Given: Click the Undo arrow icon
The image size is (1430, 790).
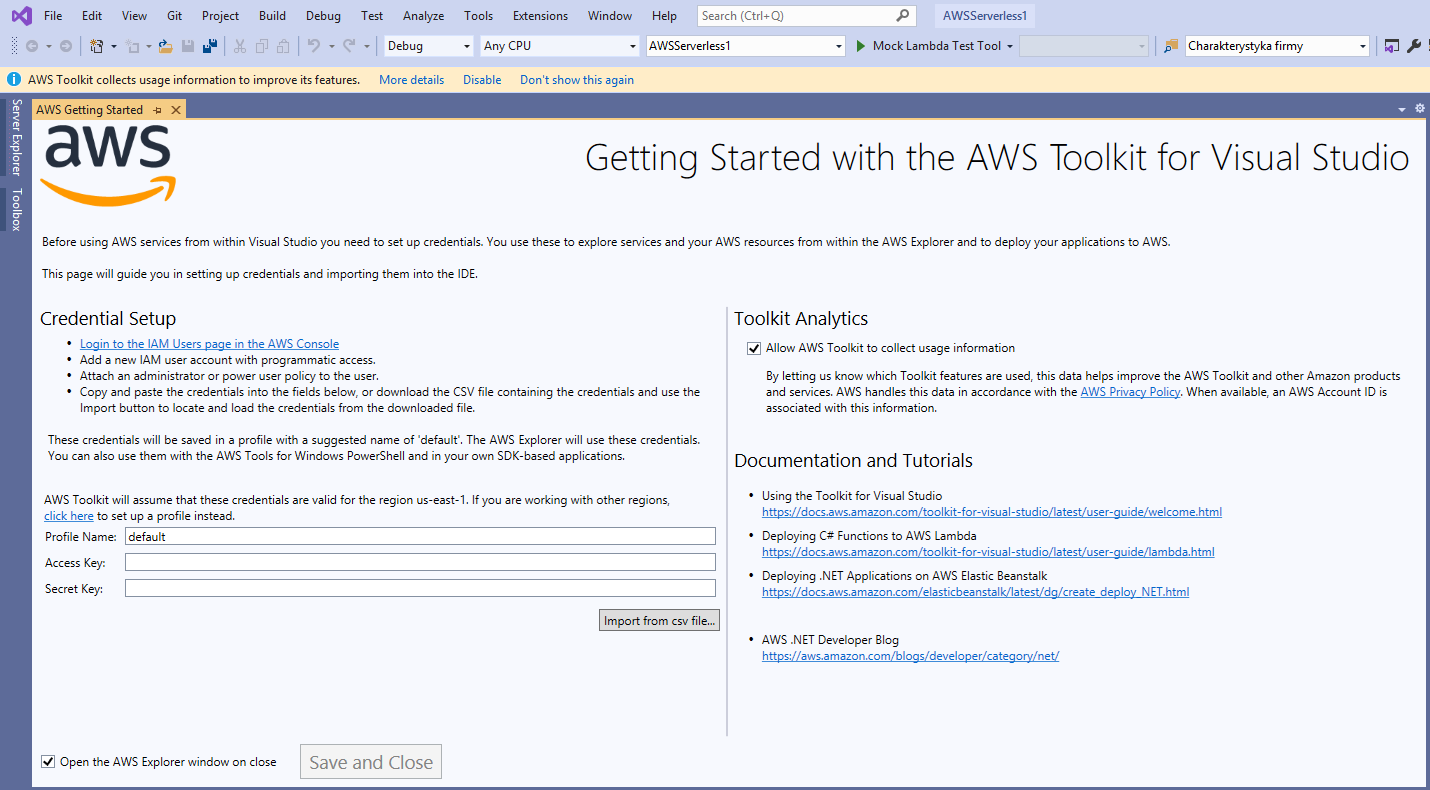Looking at the screenshot, I should 314,46.
